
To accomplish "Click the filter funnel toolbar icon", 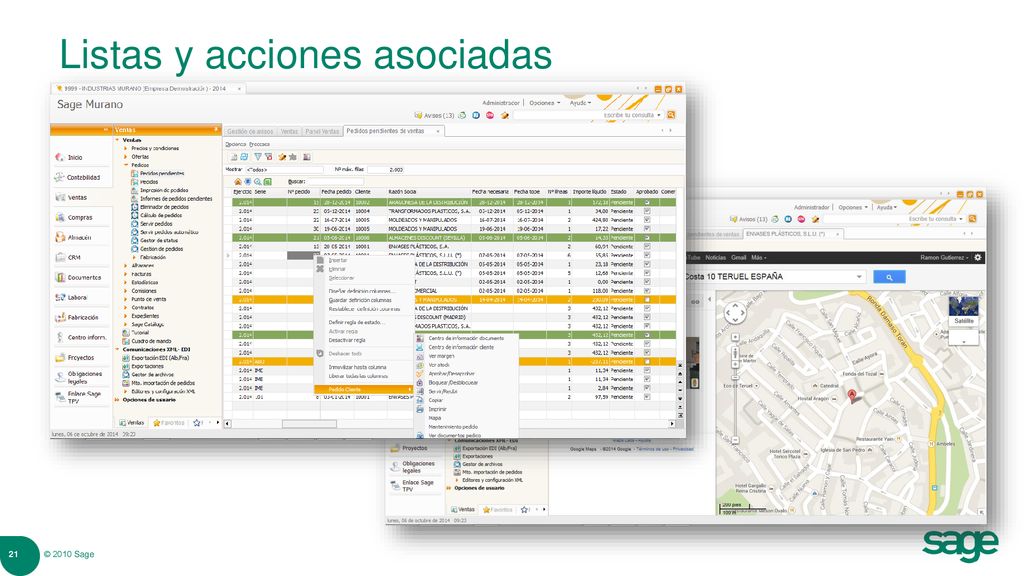I will point(257,157).
